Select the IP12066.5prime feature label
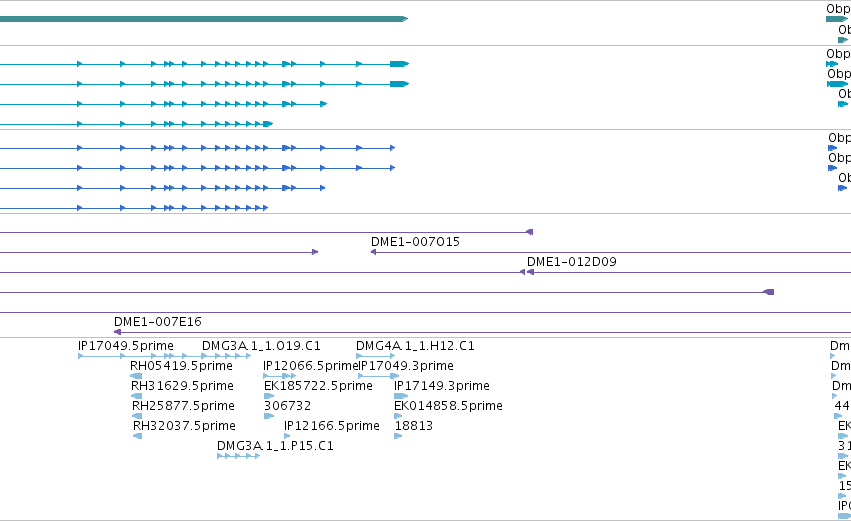The width and height of the screenshot is (851, 521). tap(310, 366)
